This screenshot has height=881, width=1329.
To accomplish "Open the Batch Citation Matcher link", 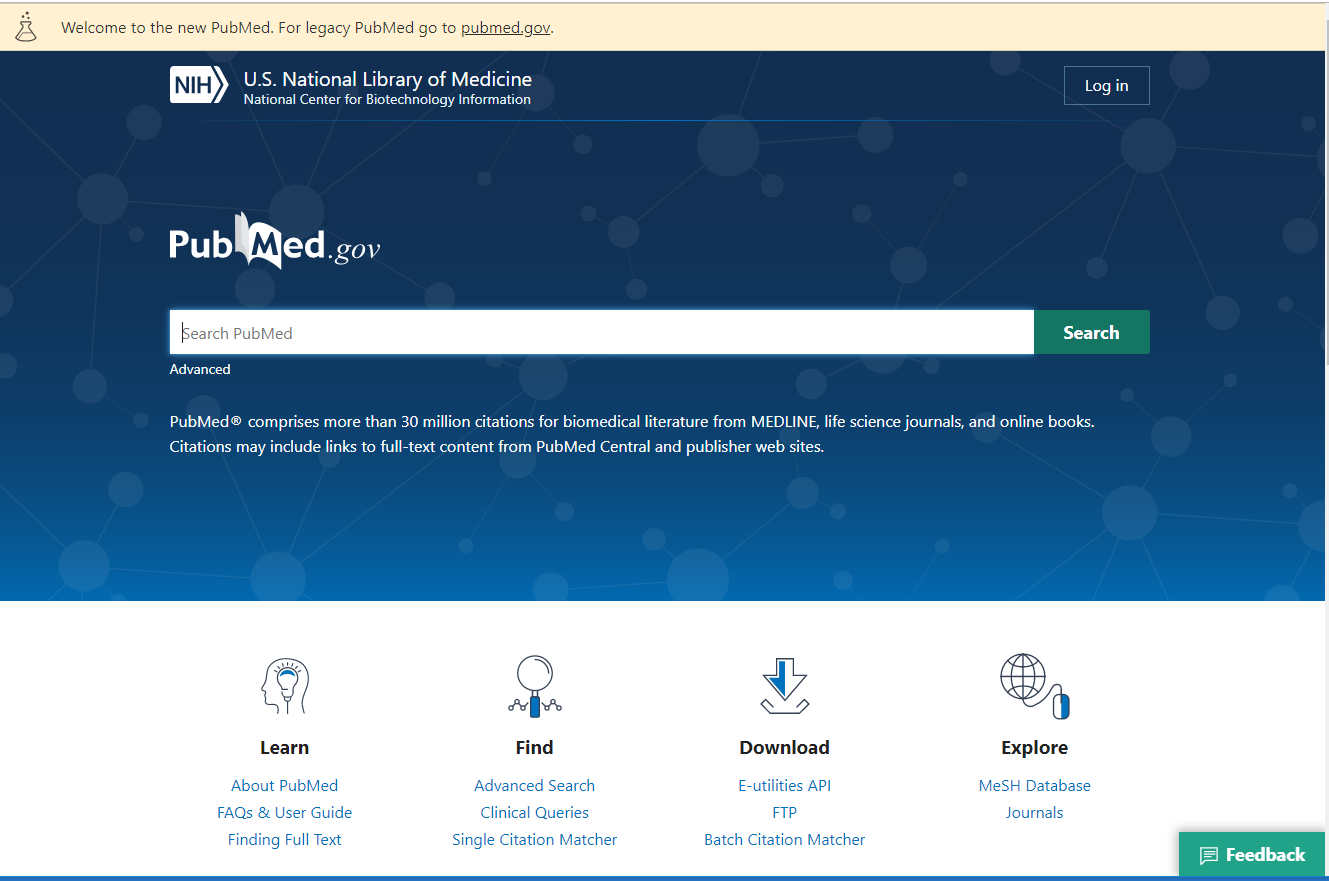I will tap(785, 840).
